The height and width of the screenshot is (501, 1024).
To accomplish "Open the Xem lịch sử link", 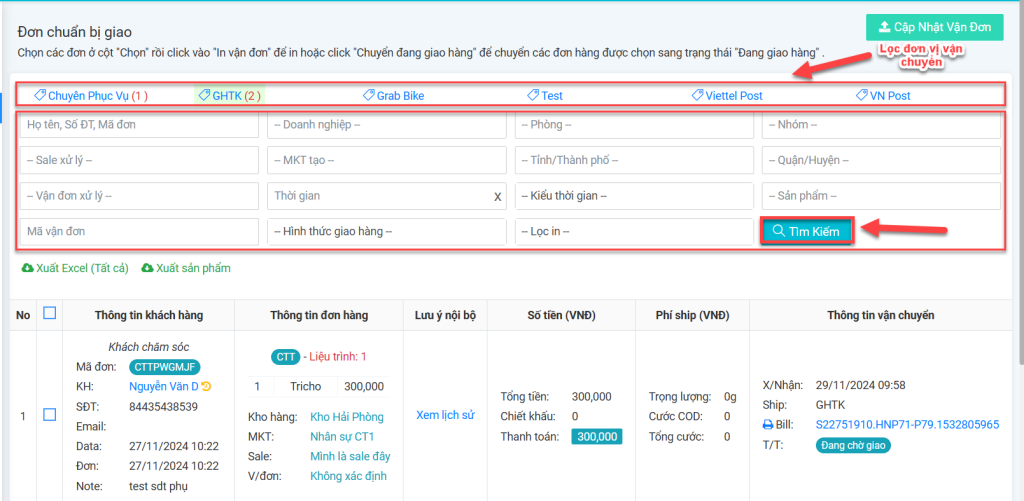I will pyautogui.click(x=444, y=415).
